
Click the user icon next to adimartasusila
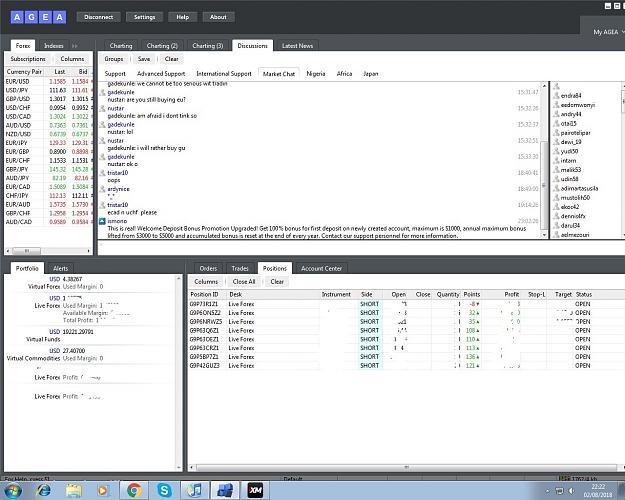556,188
